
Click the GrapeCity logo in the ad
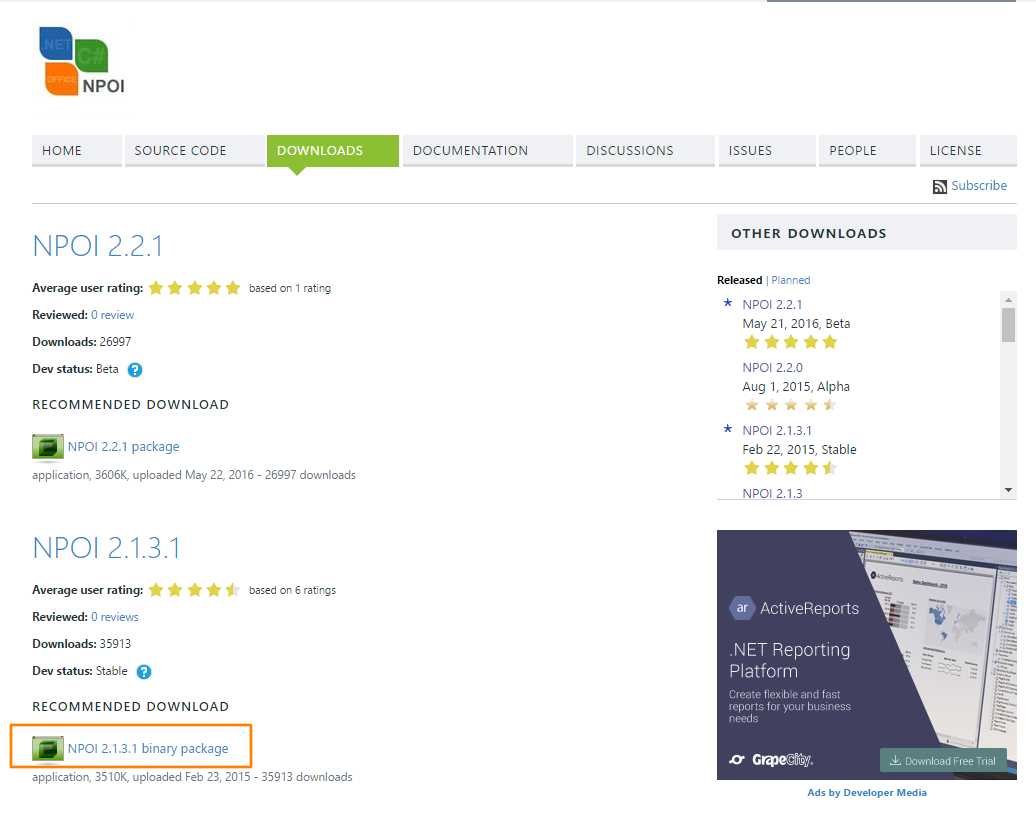pyautogui.click(x=771, y=760)
